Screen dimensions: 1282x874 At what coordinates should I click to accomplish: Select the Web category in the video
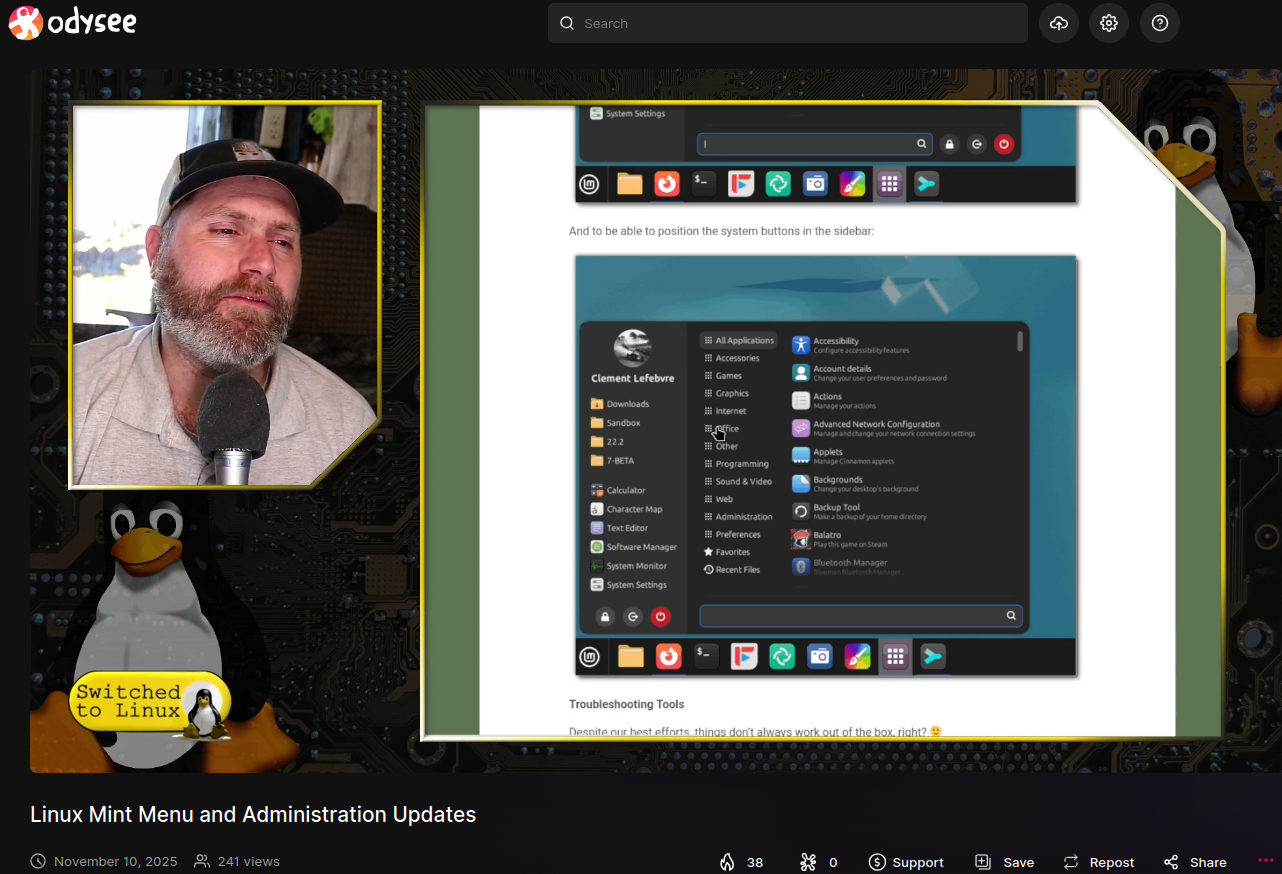point(719,499)
